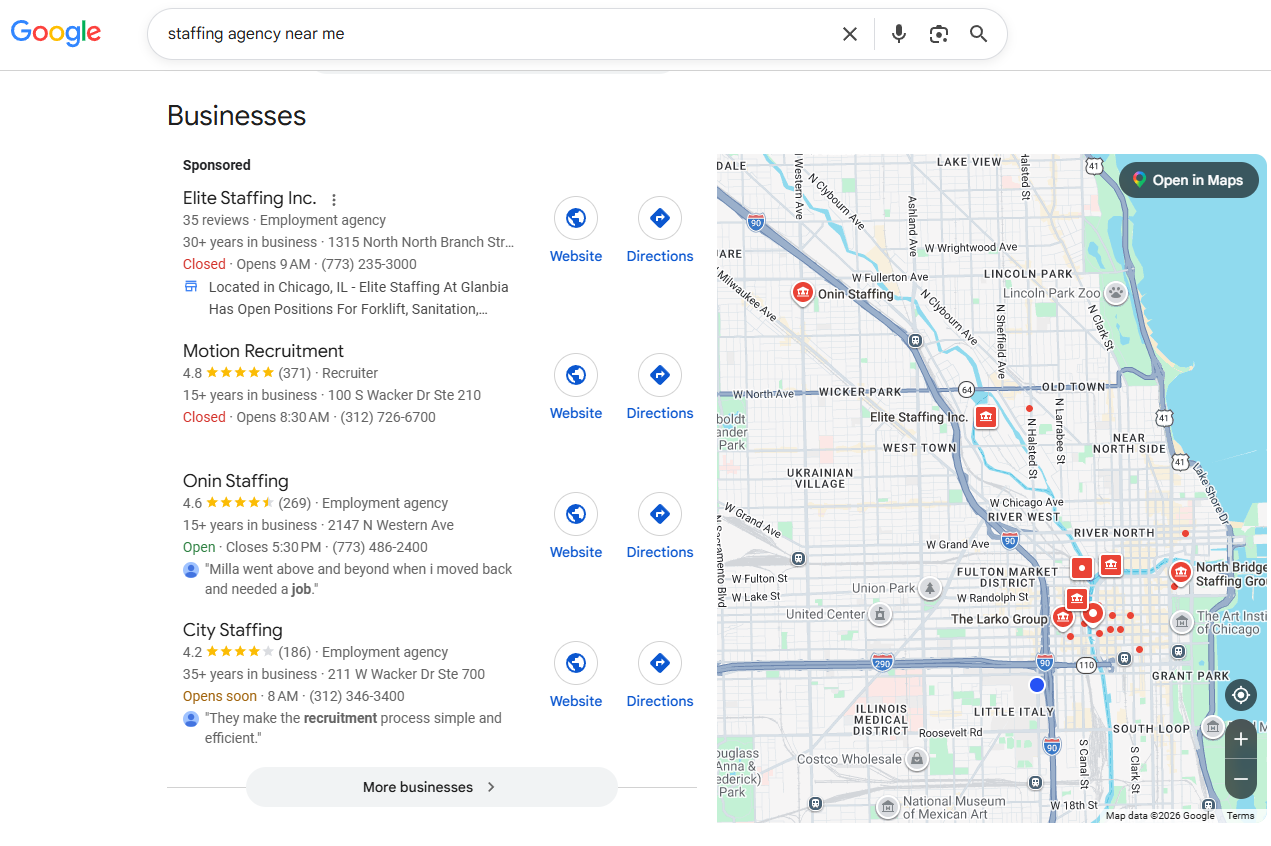Open Elite Staffing Inc. listing title
1271x846 pixels.
click(249, 198)
